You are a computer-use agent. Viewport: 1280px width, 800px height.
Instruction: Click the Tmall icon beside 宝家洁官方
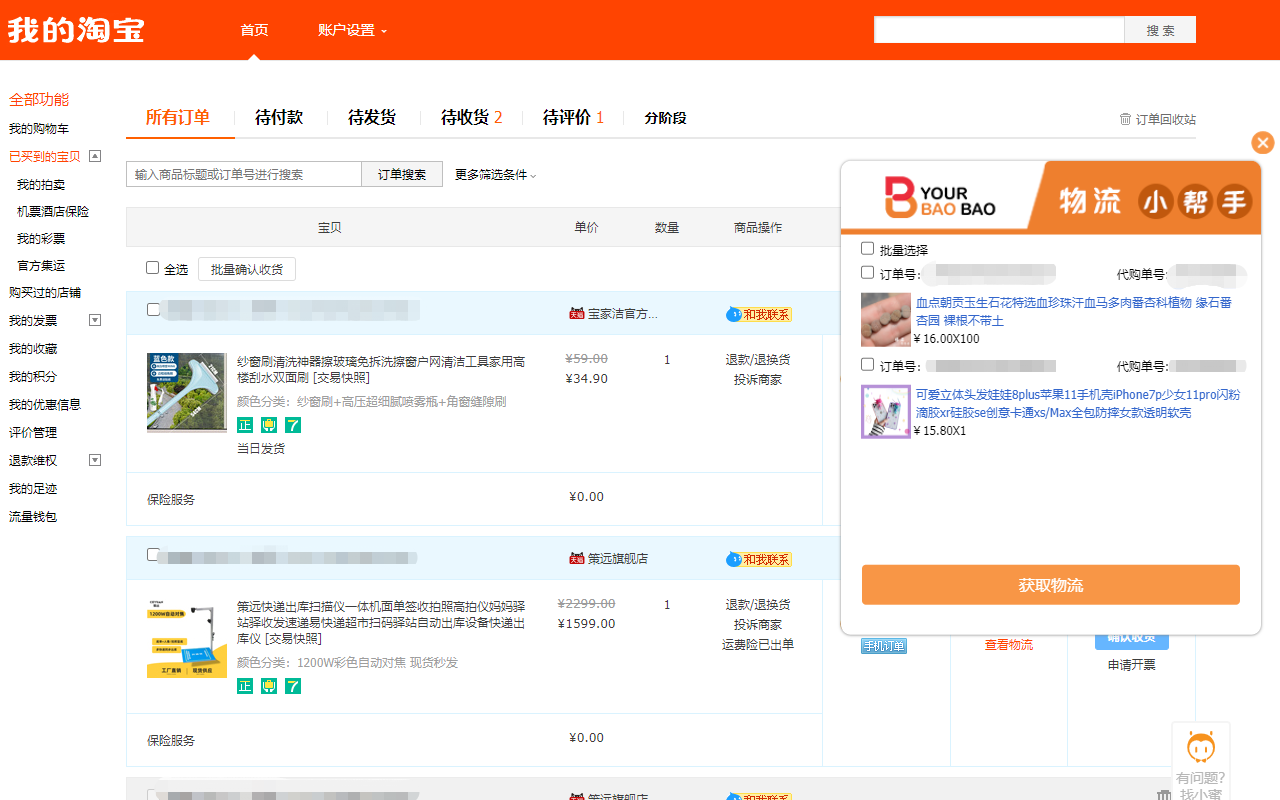click(x=576, y=314)
